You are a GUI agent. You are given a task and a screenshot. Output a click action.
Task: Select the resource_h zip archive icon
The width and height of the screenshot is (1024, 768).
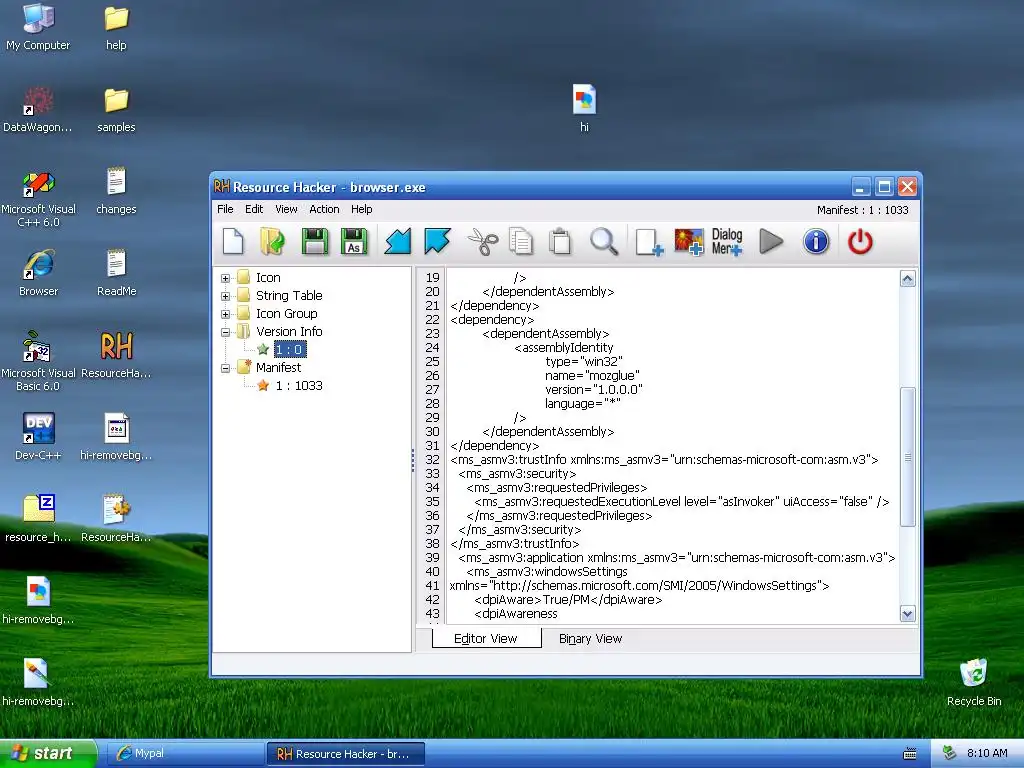tap(38, 519)
